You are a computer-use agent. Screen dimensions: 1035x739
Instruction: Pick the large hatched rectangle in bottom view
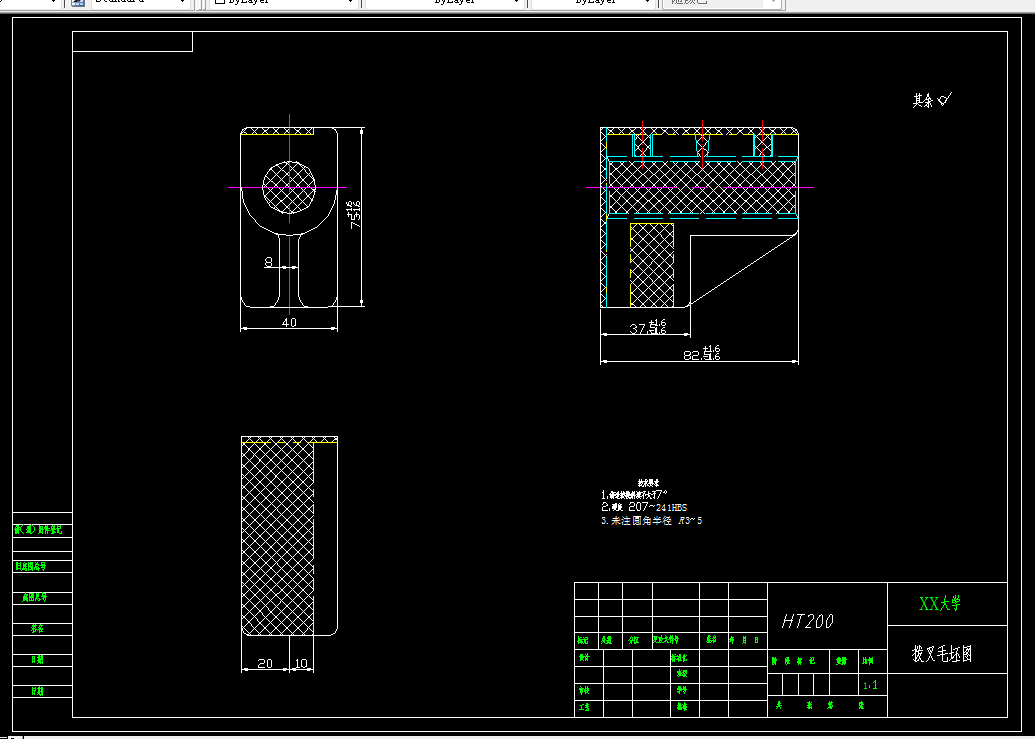pos(277,539)
